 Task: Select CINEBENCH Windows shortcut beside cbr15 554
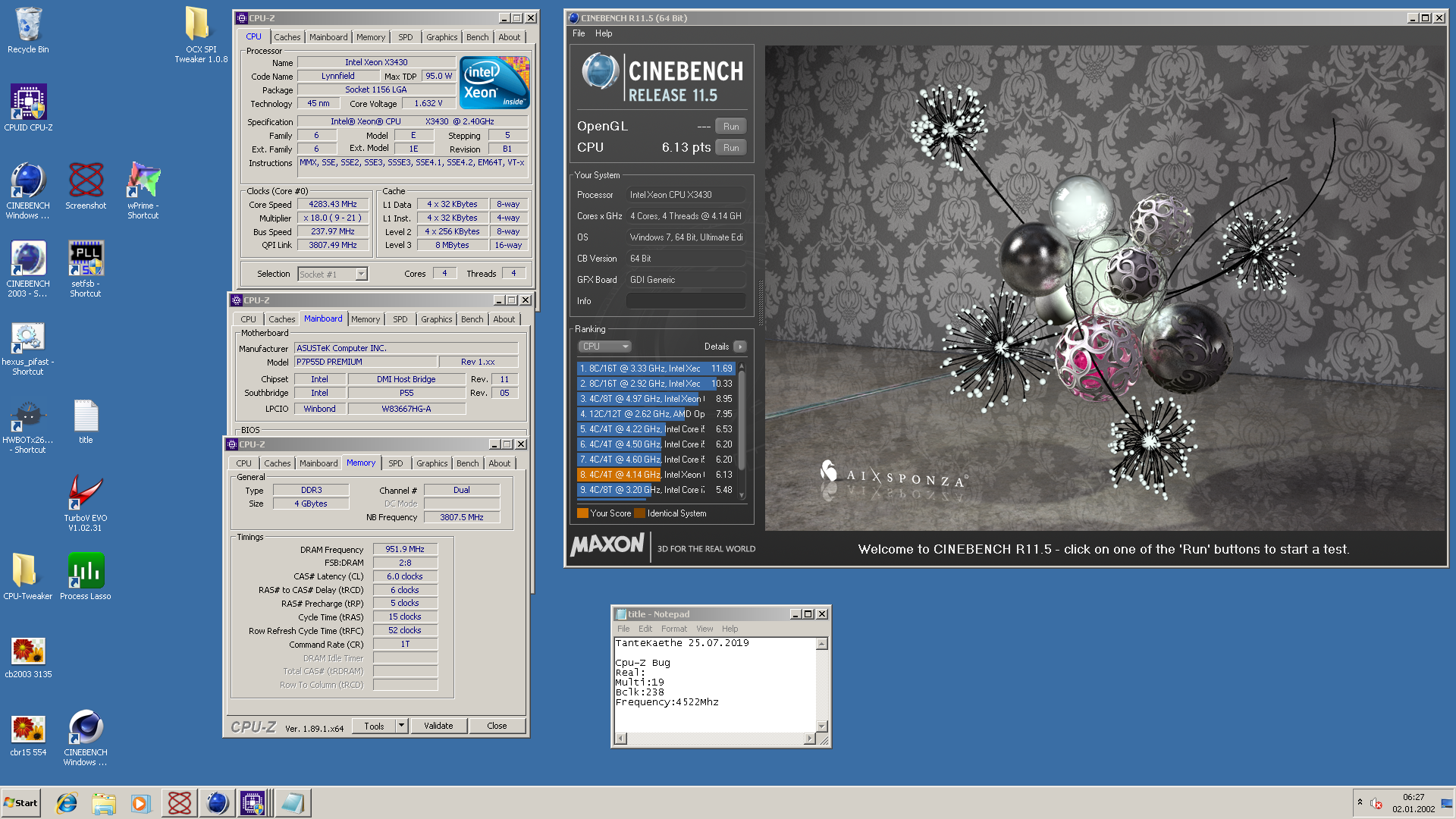pos(86,738)
